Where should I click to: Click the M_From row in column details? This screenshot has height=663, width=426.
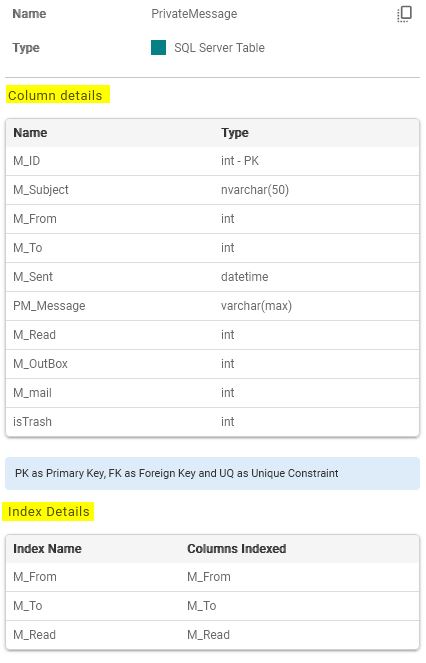tap(212, 219)
